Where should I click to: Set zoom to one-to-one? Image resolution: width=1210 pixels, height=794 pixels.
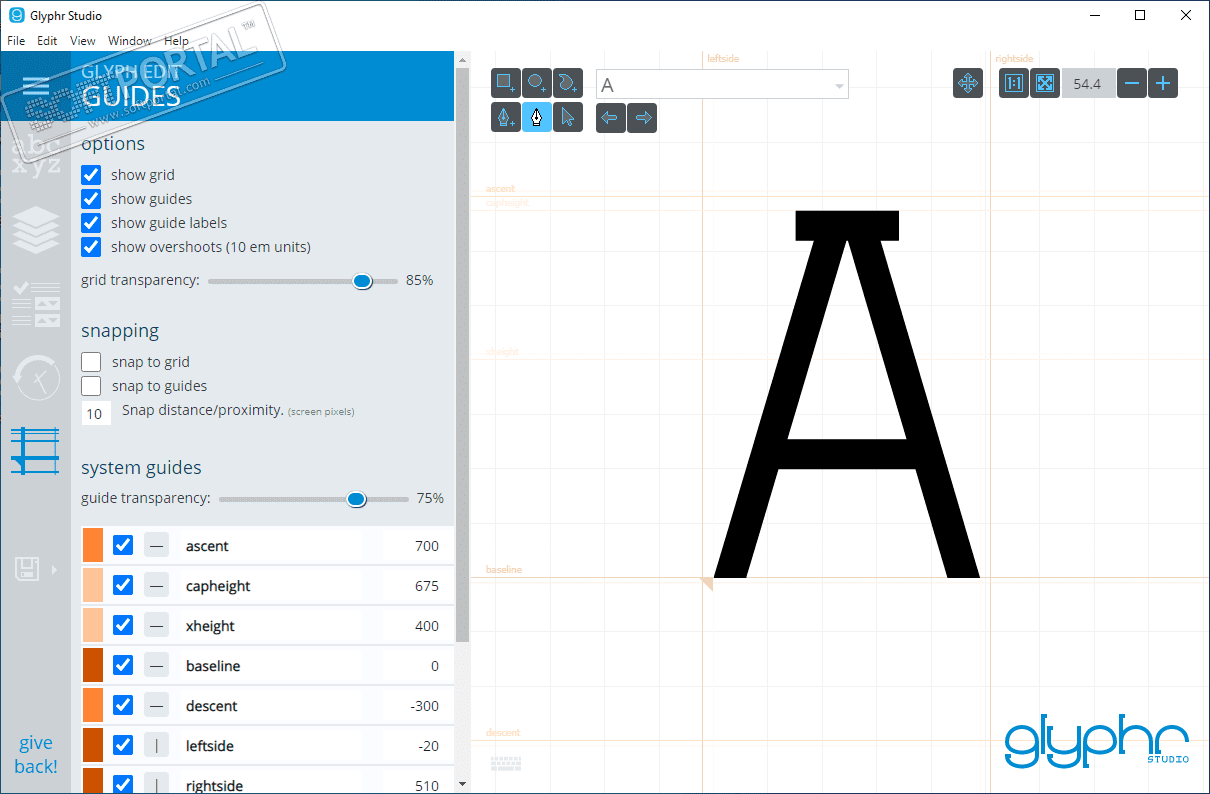(1014, 84)
